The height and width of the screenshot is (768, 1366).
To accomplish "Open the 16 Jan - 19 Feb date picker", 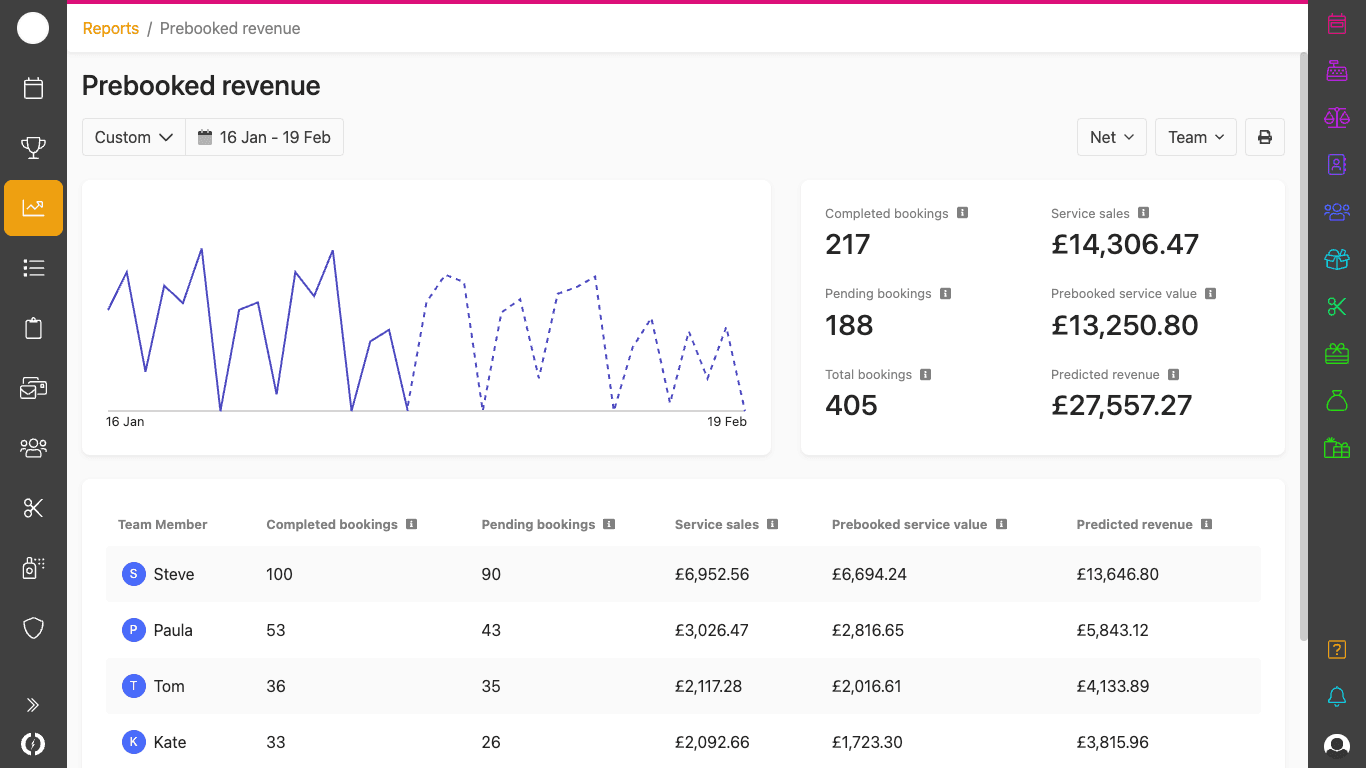I will [264, 137].
